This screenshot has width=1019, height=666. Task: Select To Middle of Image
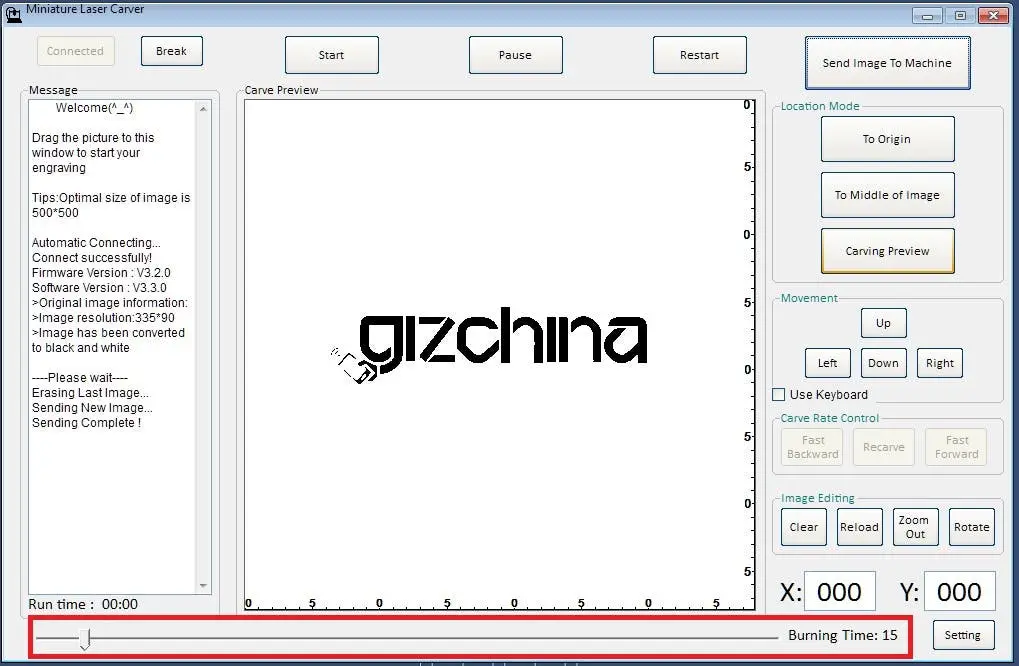coord(887,195)
